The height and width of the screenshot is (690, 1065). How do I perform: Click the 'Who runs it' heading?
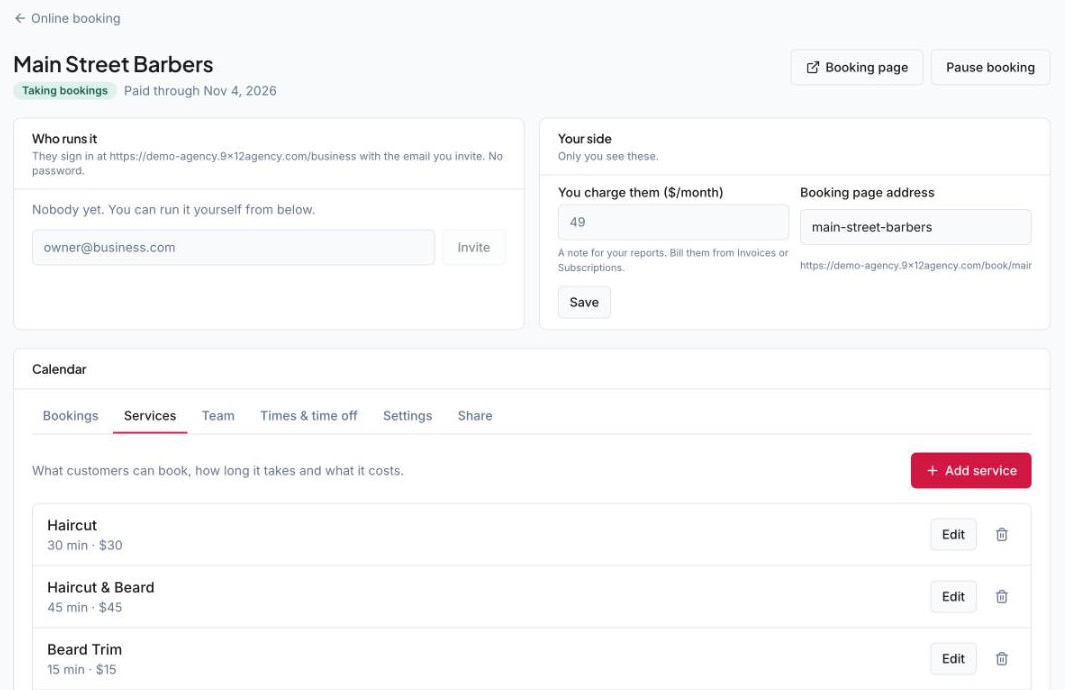tap(65, 139)
